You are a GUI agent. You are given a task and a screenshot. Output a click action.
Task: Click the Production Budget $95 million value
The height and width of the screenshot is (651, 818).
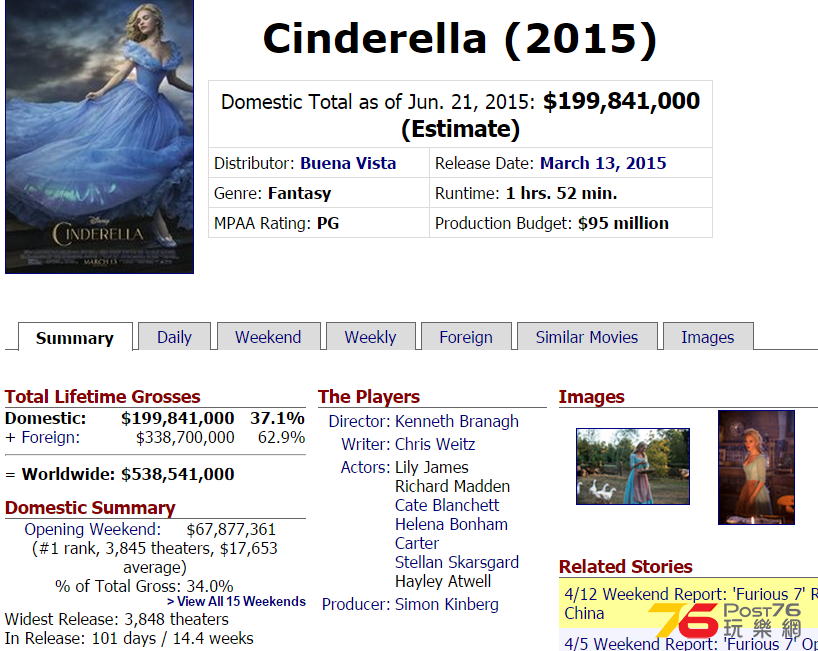(x=623, y=223)
